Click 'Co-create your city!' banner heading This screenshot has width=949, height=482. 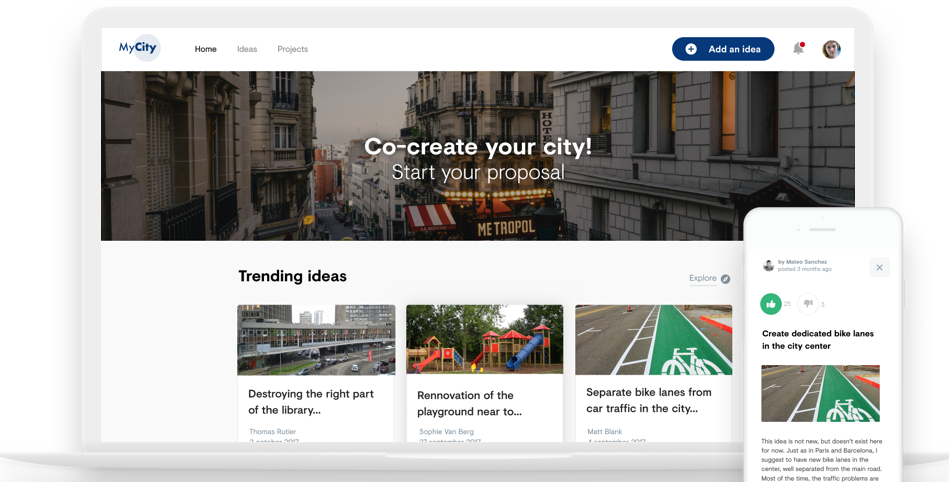point(478,147)
